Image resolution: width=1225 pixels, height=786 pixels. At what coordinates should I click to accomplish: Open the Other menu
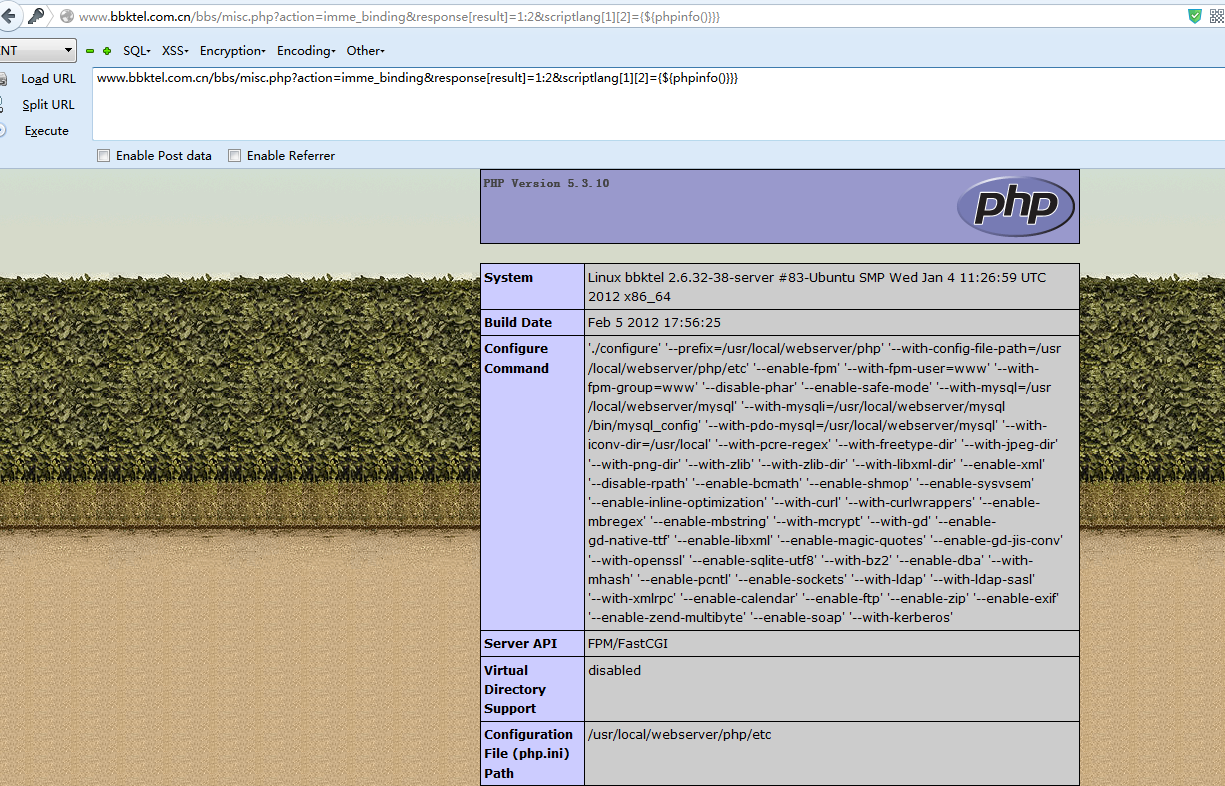365,51
